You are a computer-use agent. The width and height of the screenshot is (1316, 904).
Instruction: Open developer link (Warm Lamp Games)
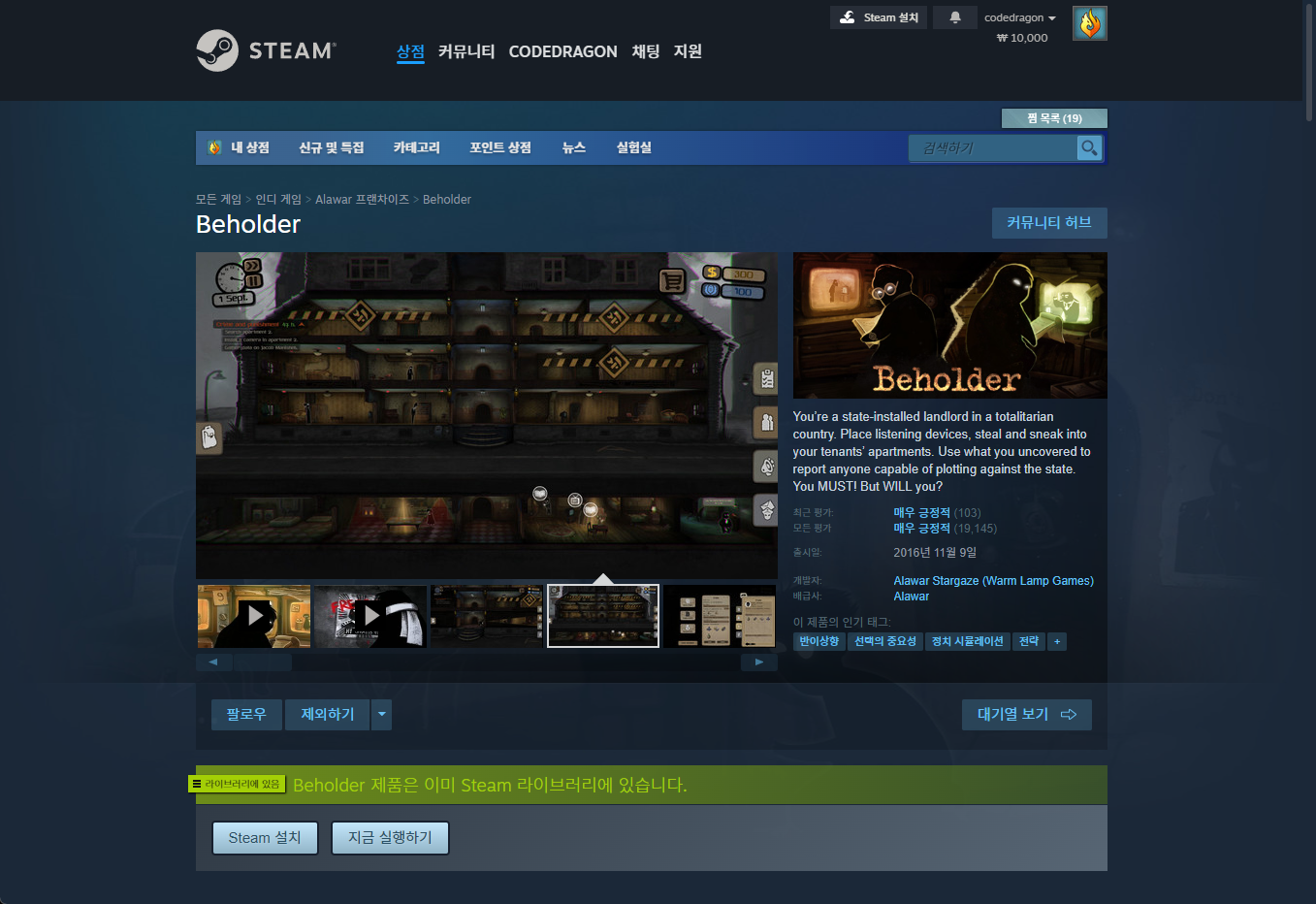click(x=1038, y=581)
